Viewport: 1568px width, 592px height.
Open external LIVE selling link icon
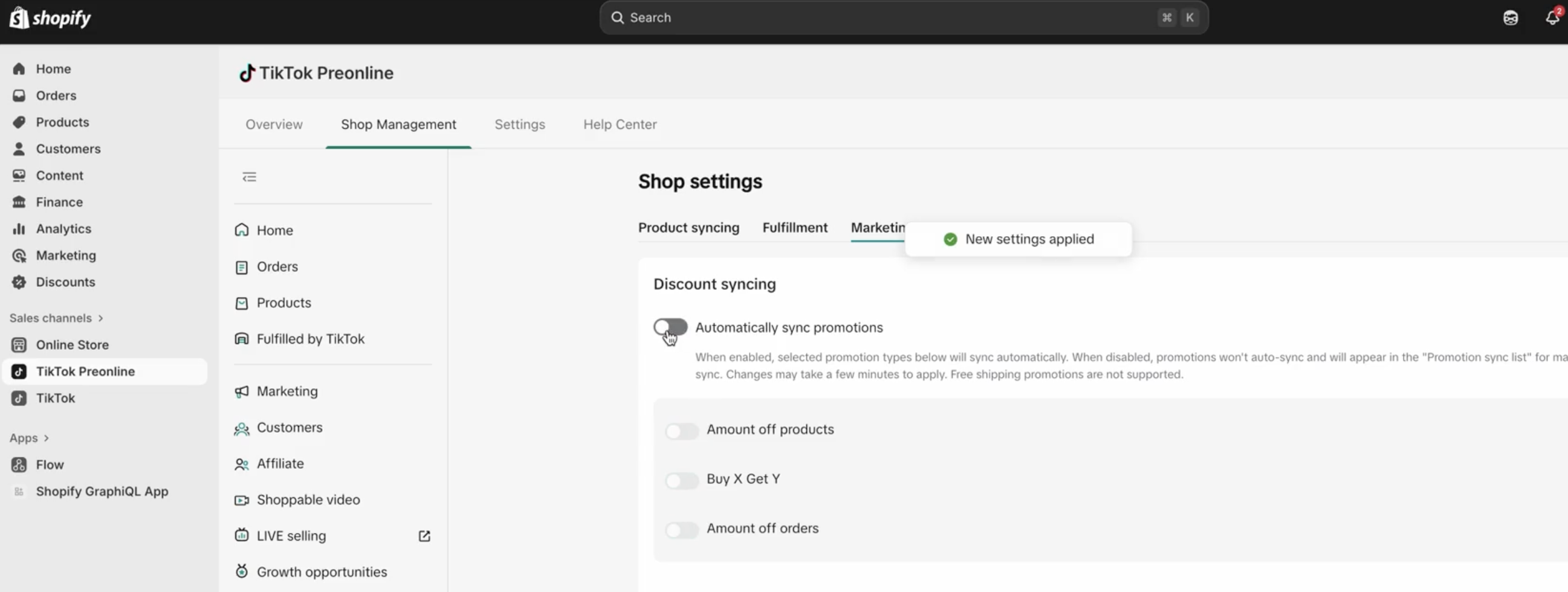[x=424, y=536]
